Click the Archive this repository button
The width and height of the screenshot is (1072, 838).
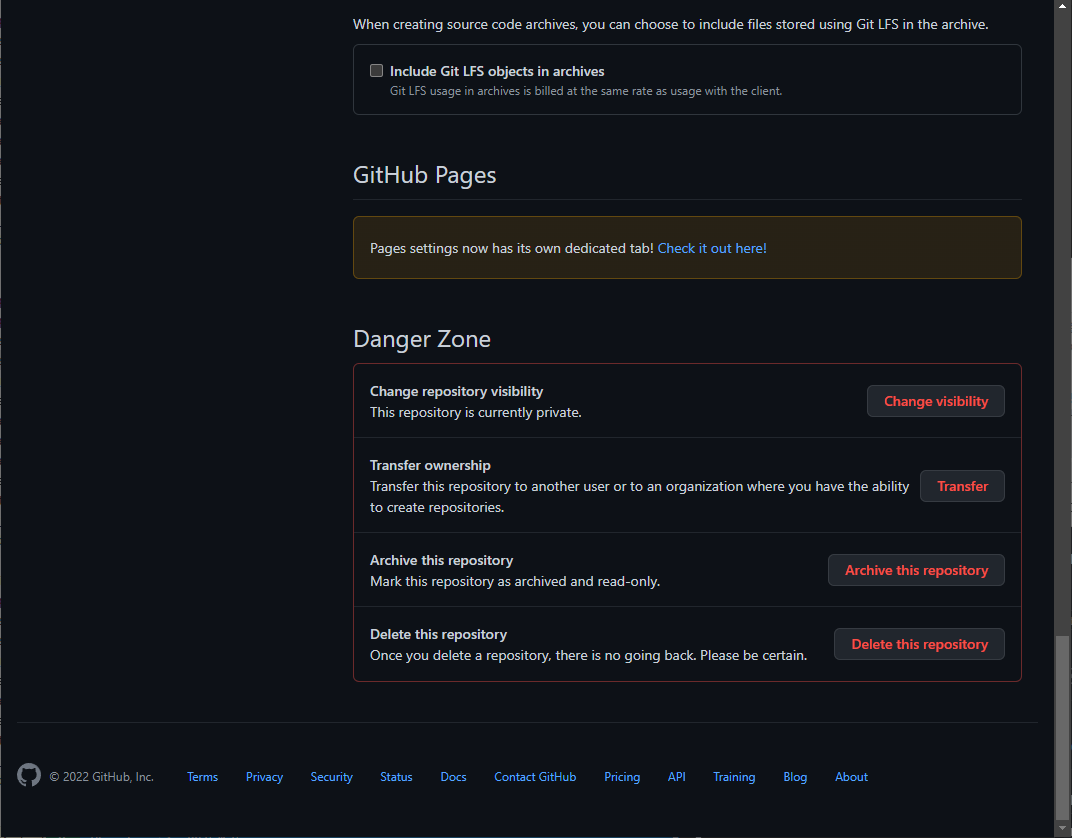(916, 570)
